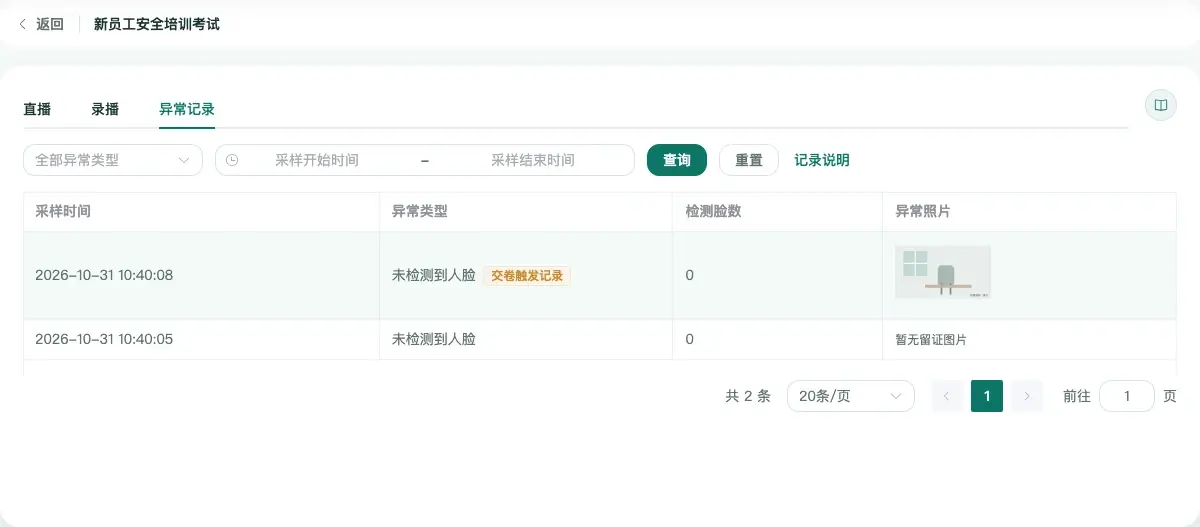This screenshot has width=1200, height=527.
Task: Select the 异常记录 tab
Action: 187,109
